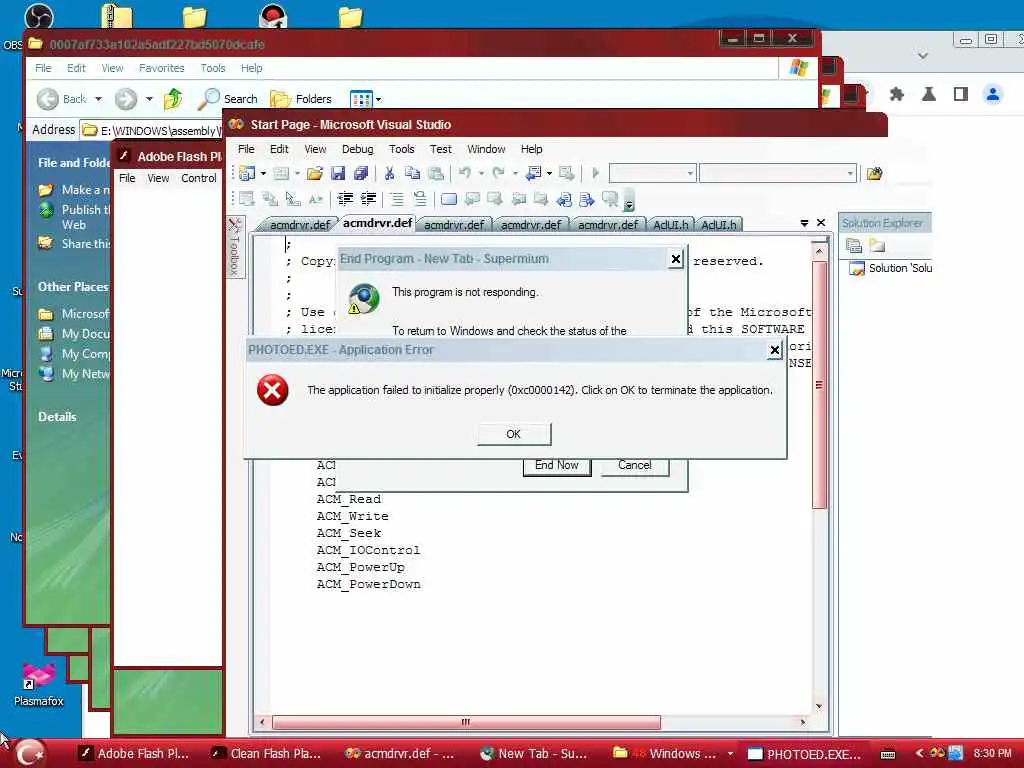This screenshot has height=768, width=1024.
Task: Click the End Now button
Action: tap(556, 466)
